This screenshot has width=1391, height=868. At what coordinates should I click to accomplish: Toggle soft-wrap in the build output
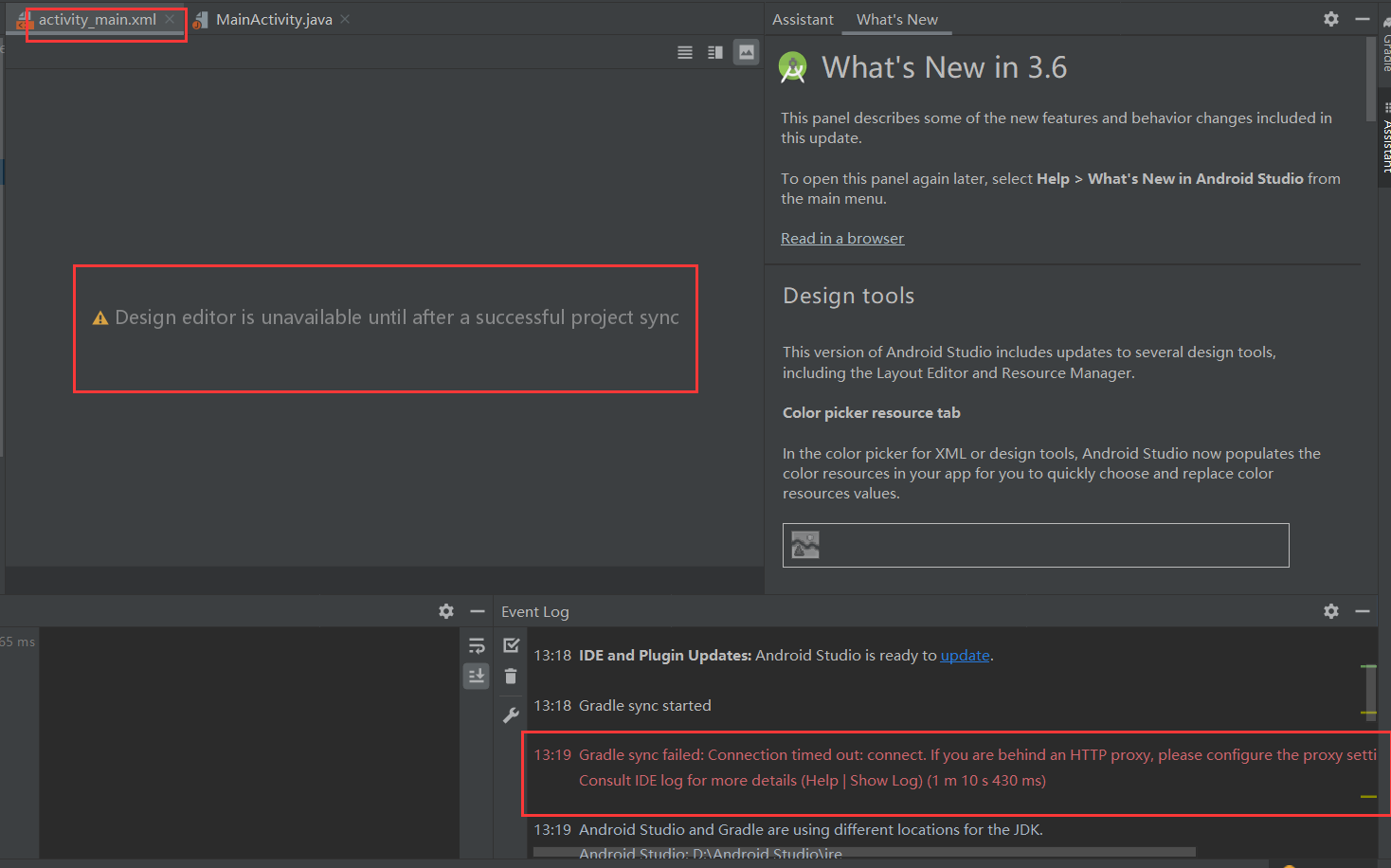click(477, 645)
